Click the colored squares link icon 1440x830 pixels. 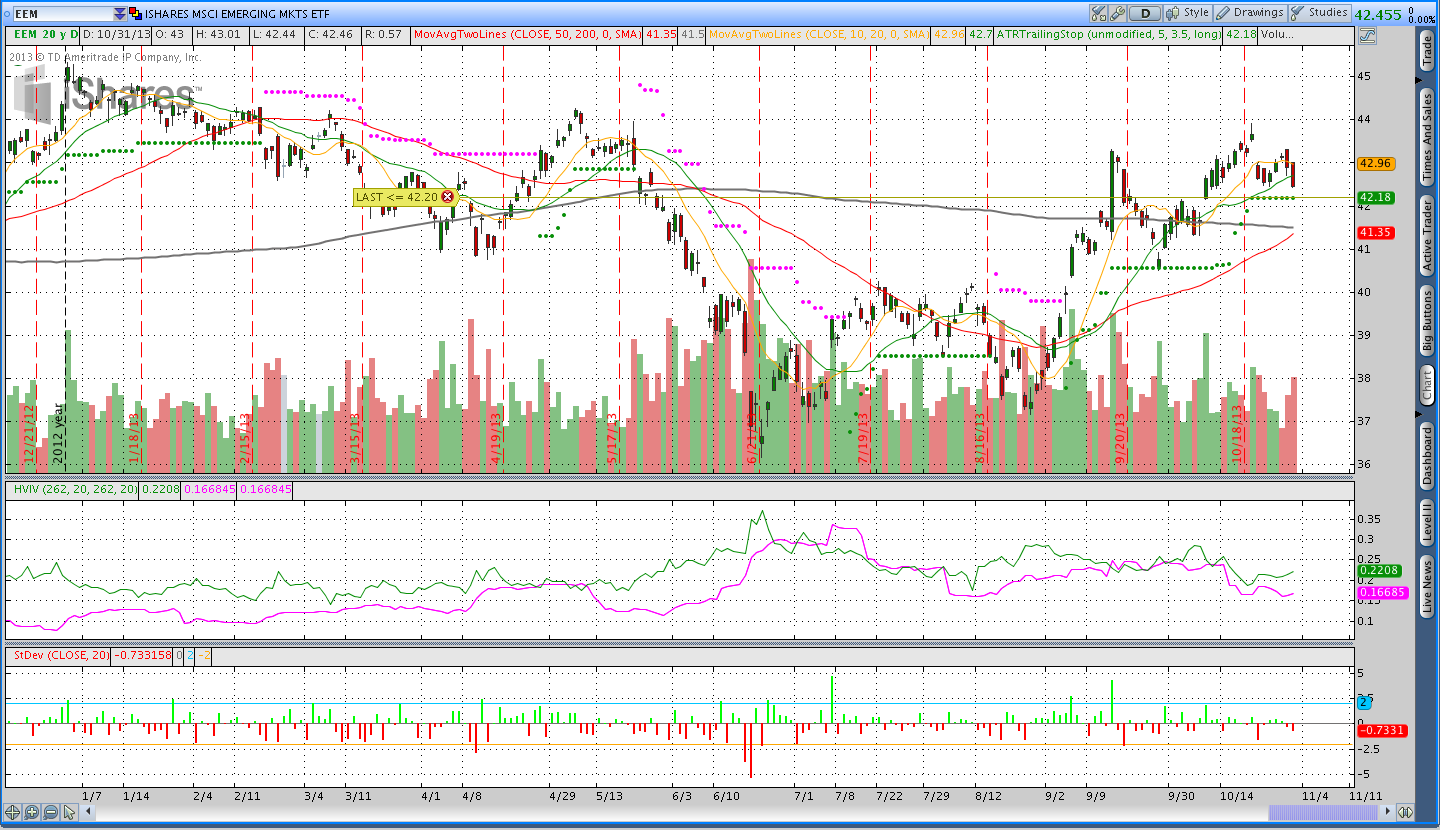click(135, 13)
